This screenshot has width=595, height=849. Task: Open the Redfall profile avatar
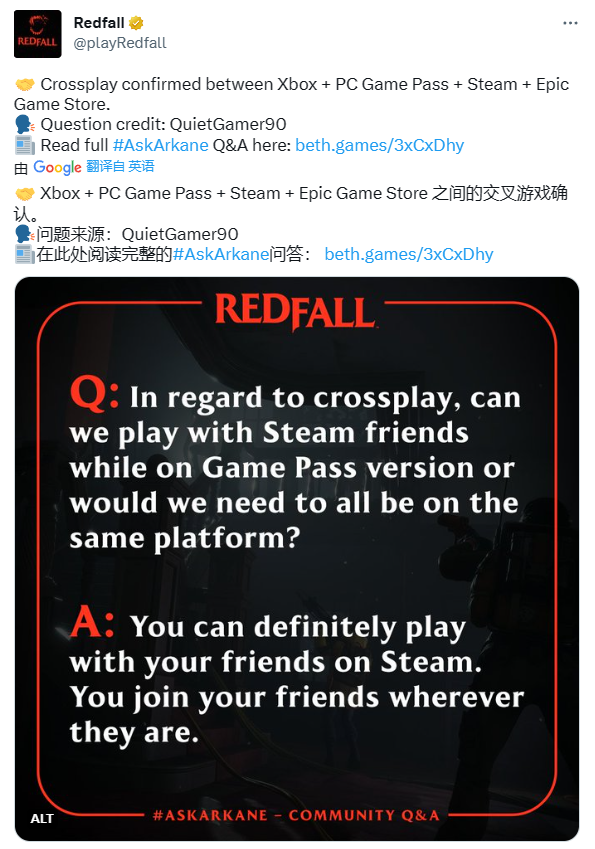tap(37, 34)
